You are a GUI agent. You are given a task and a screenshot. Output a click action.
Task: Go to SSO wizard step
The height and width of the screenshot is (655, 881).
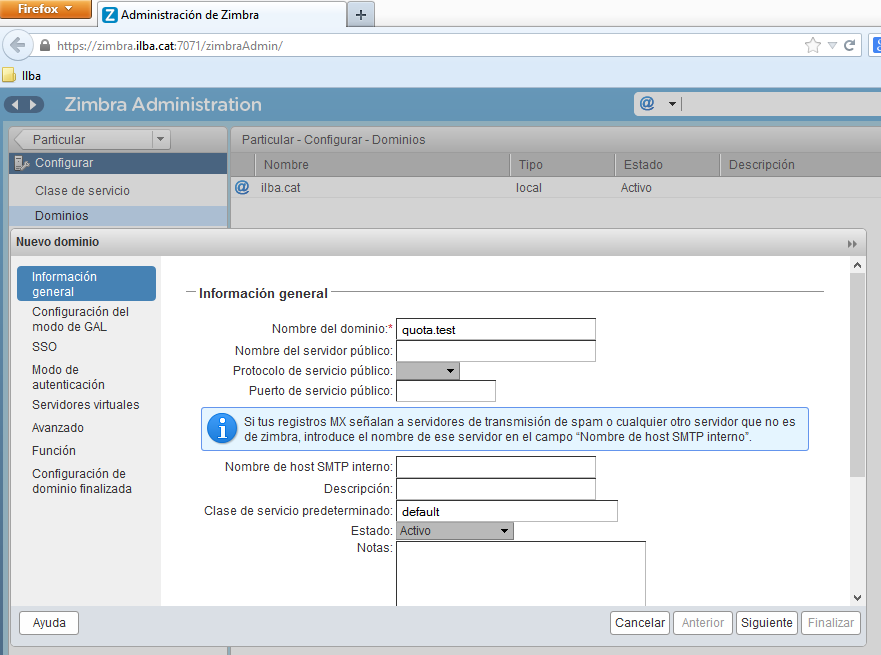44,347
